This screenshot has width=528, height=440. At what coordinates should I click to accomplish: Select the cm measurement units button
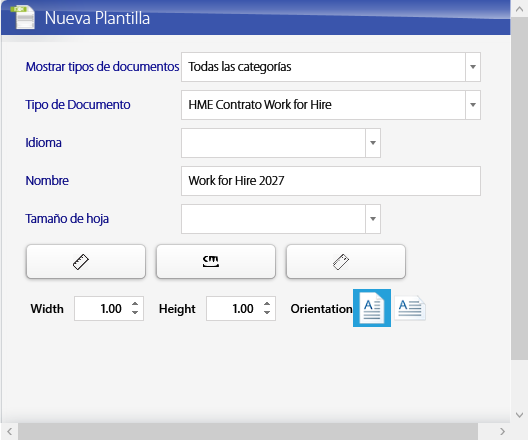coord(216,262)
